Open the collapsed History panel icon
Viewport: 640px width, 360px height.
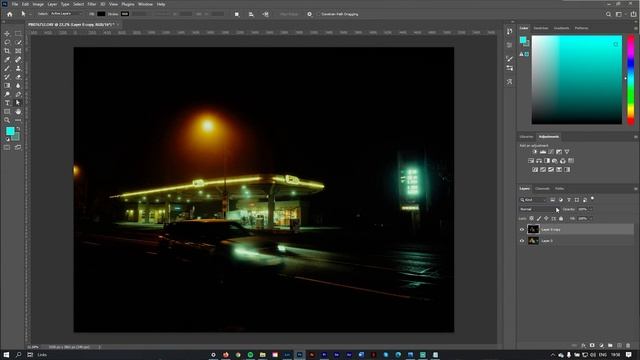pos(509,31)
